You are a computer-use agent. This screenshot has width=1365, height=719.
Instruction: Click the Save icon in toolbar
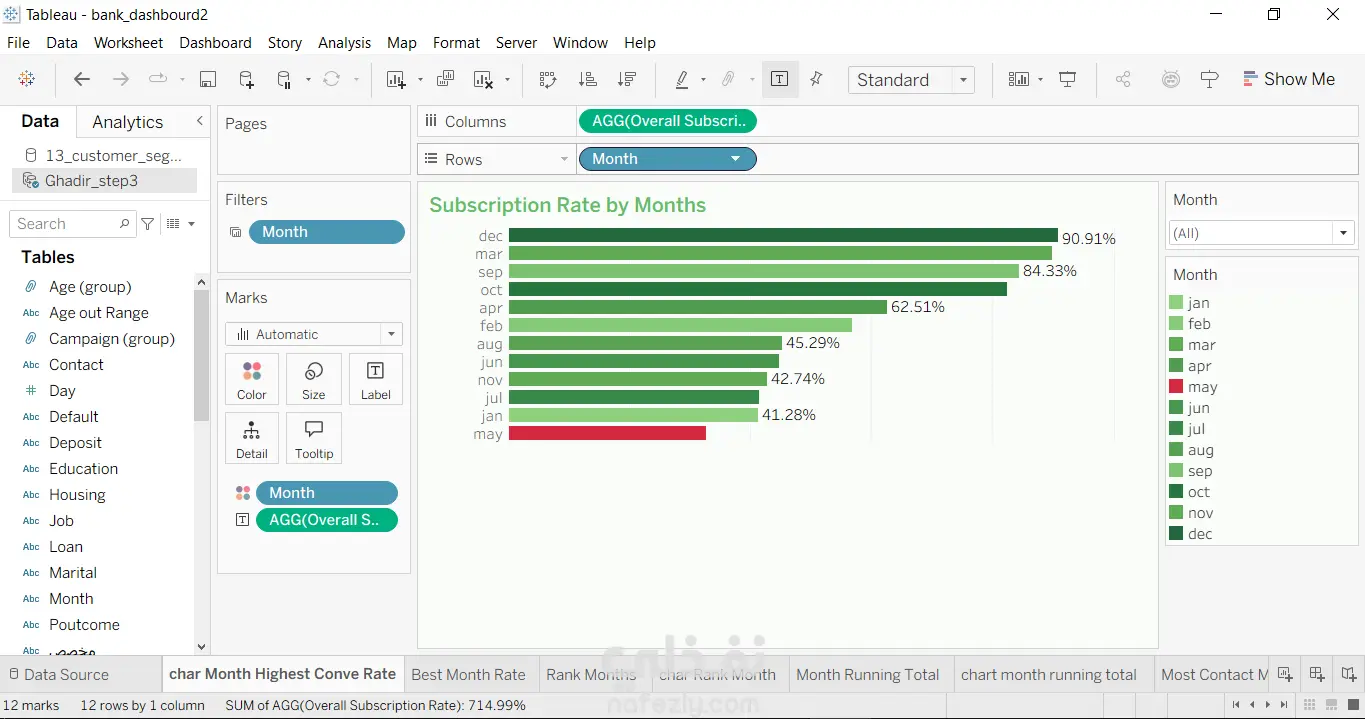pos(208,80)
